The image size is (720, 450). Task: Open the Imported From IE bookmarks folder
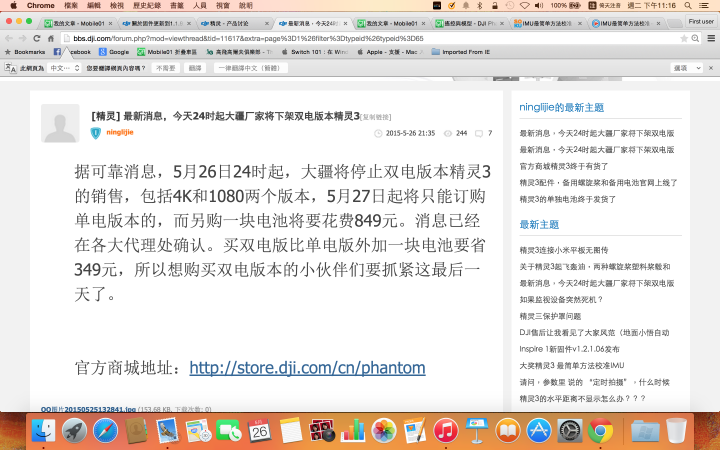(x=461, y=52)
